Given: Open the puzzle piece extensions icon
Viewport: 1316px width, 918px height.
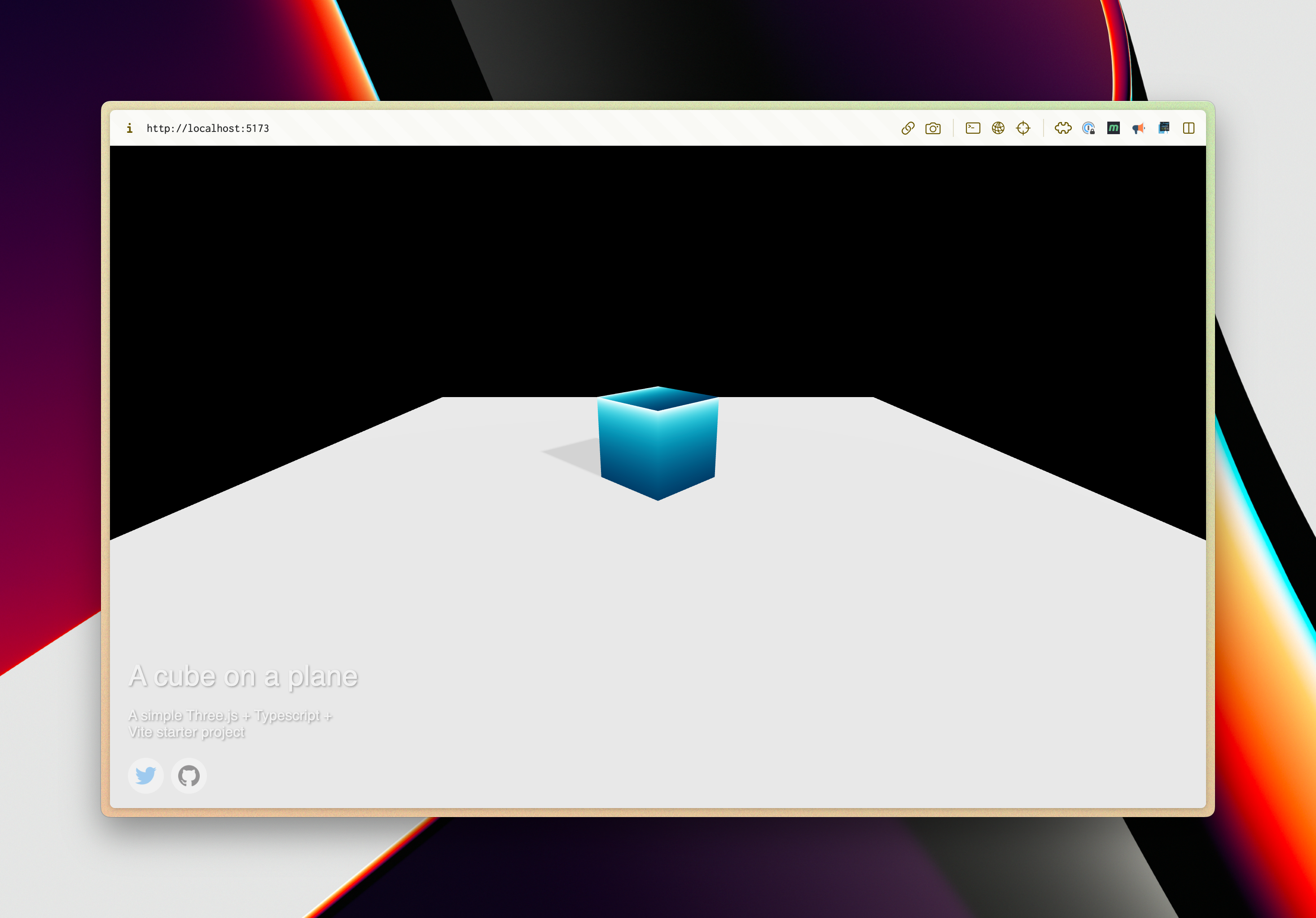Looking at the screenshot, I should [x=1063, y=128].
